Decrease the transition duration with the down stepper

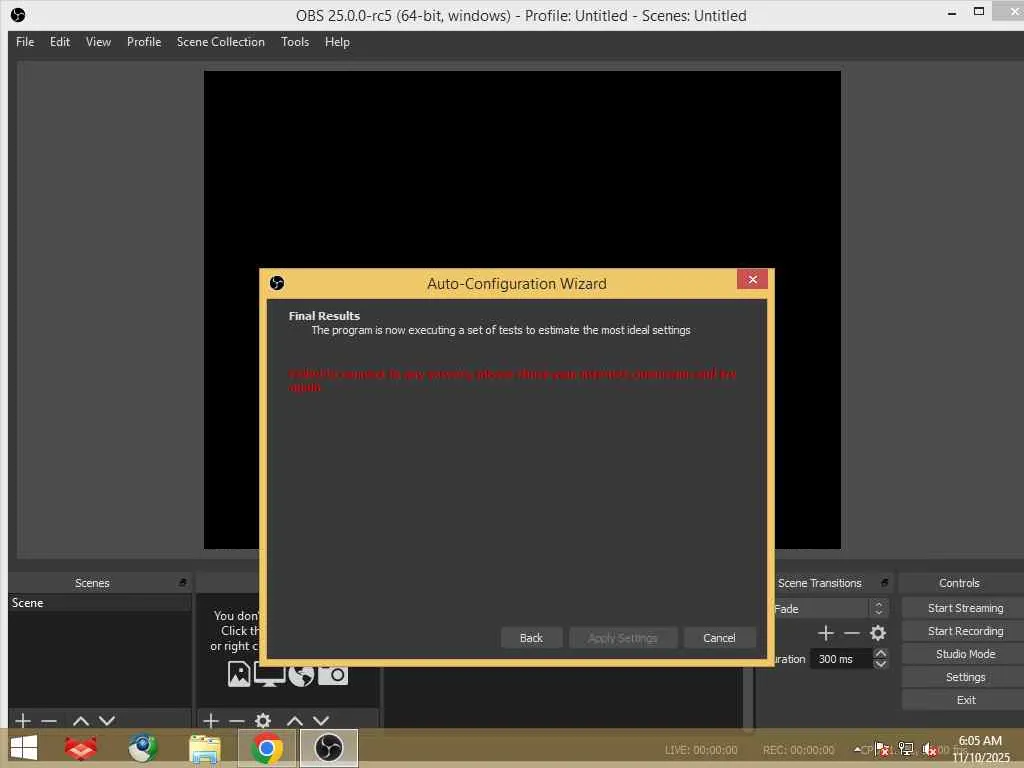pyautogui.click(x=880, y=664)
